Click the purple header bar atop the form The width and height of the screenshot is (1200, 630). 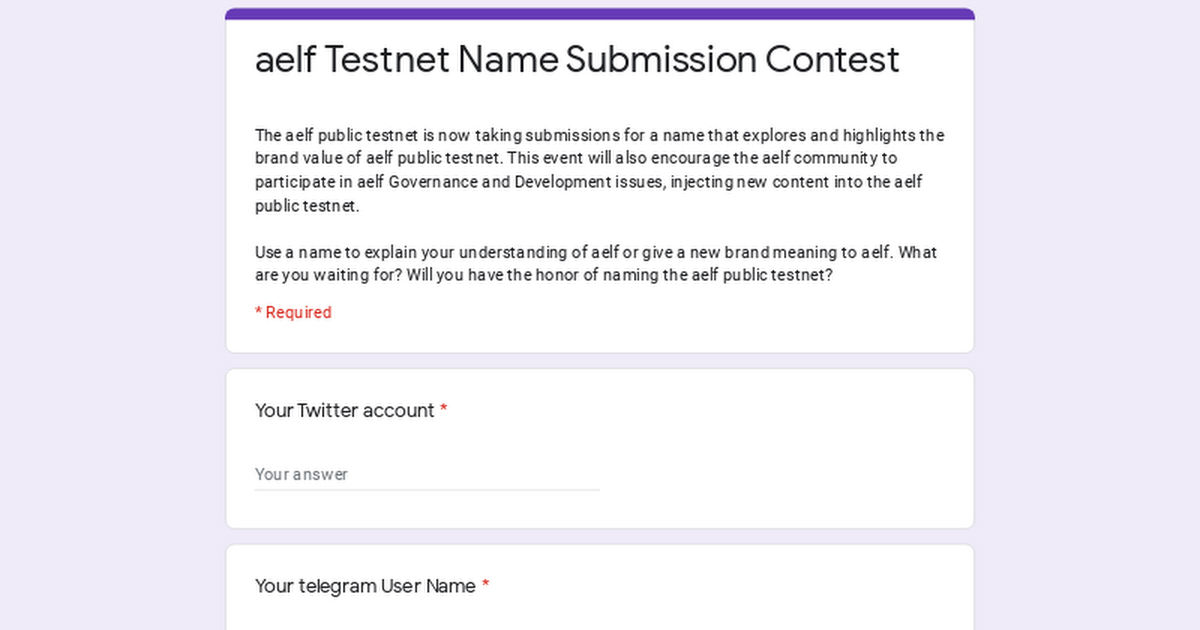[600, 14]
